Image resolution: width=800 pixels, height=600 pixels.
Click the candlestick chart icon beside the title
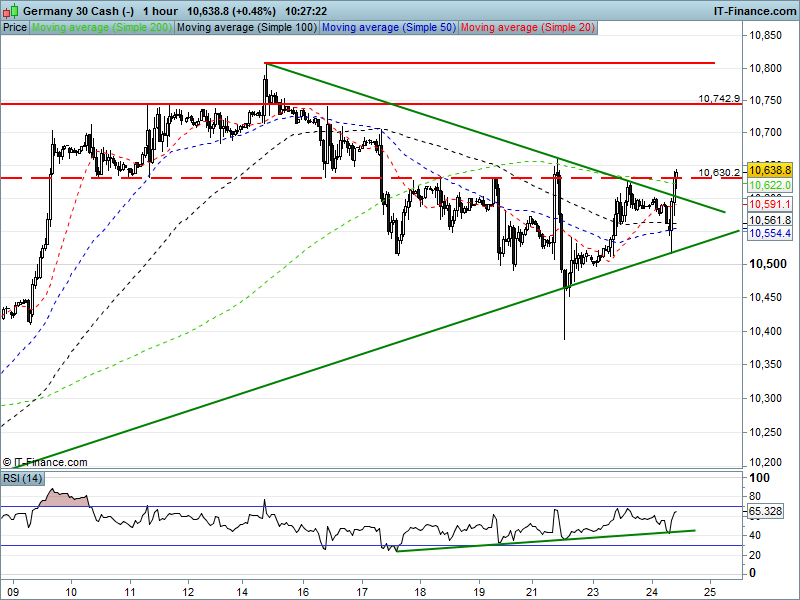coord(12,11)
